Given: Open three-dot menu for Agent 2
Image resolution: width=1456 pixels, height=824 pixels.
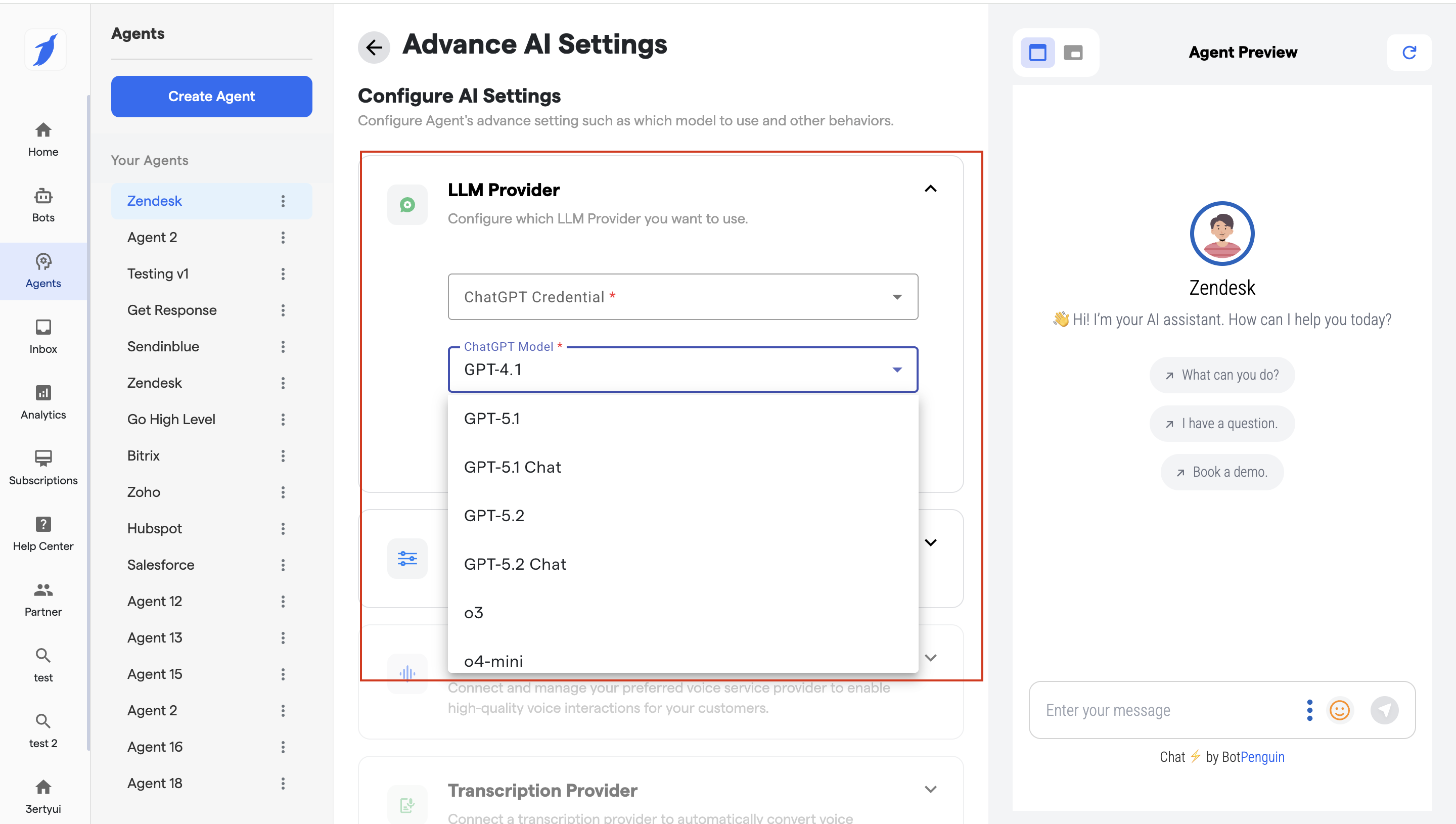Looking at the screenshot, I should (x=283, y=238).
